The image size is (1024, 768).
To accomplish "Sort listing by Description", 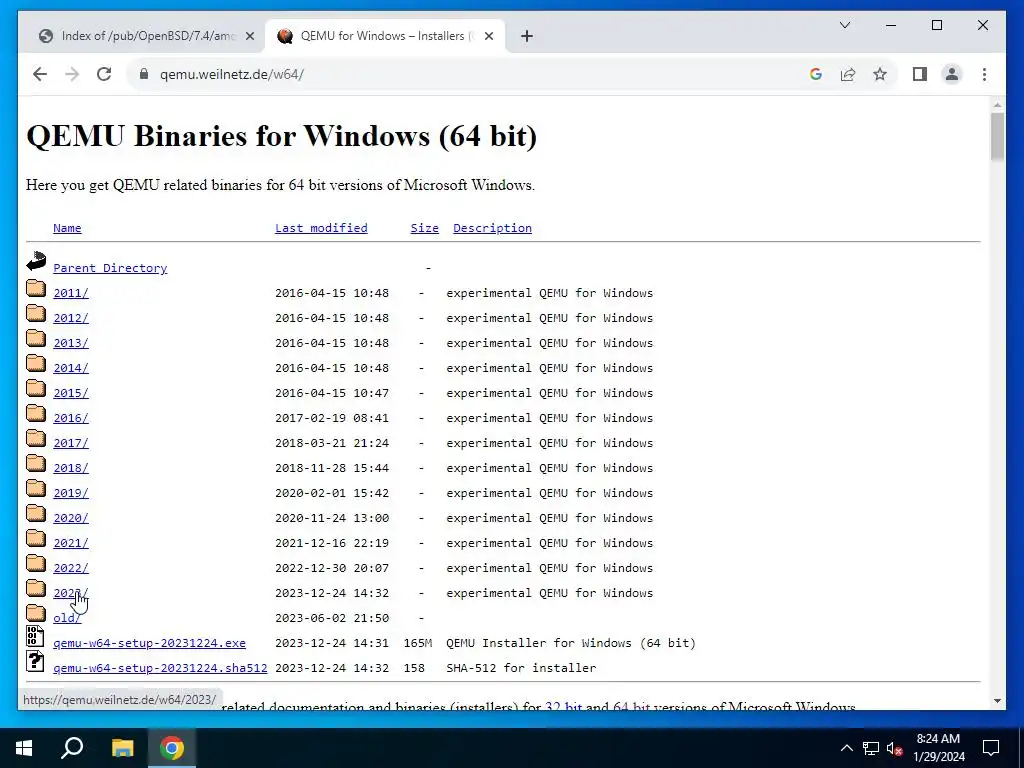I will [x=492, y=228].
